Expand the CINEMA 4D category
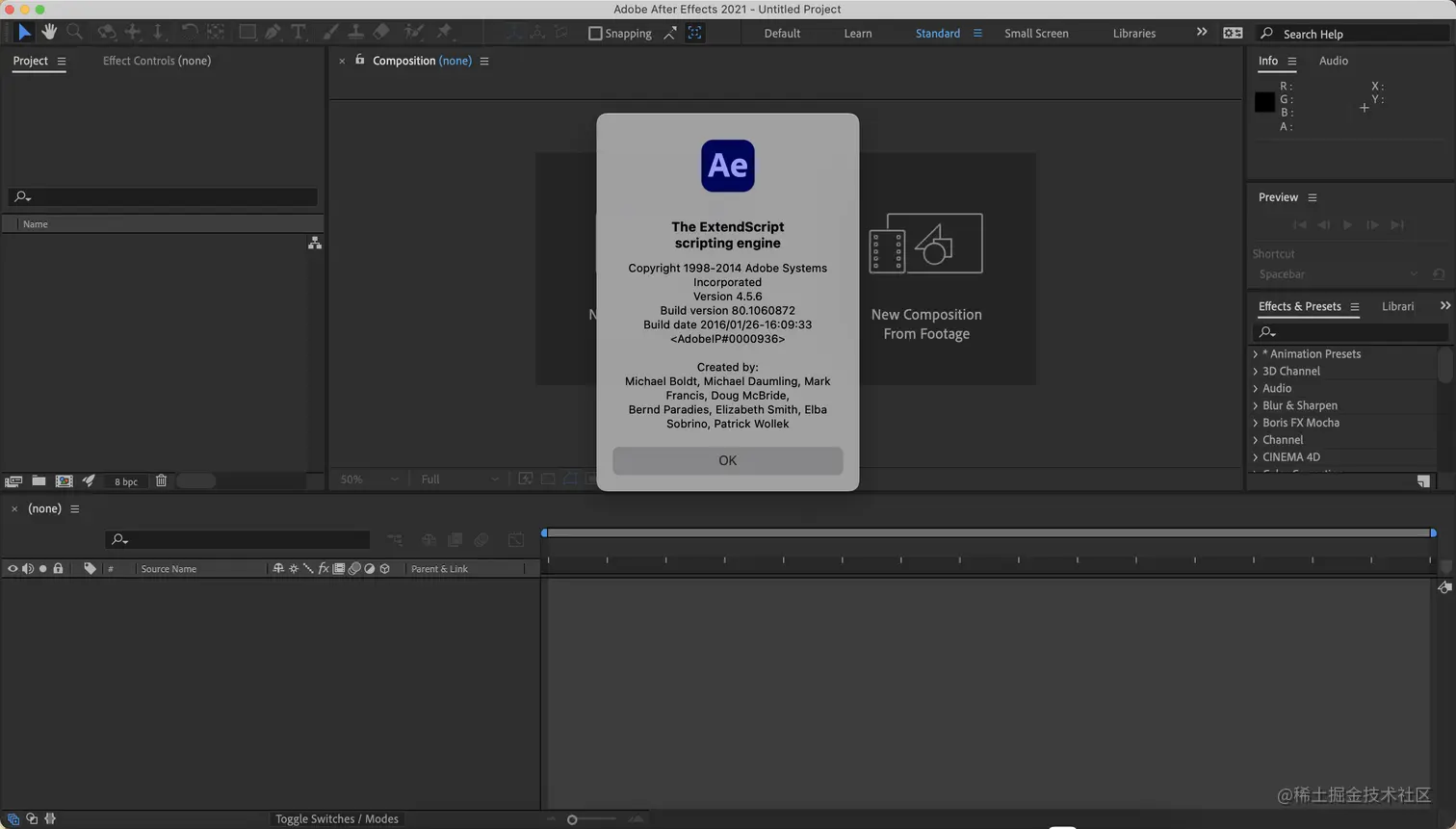The image size is (1456, 829). coord(1256,458)
